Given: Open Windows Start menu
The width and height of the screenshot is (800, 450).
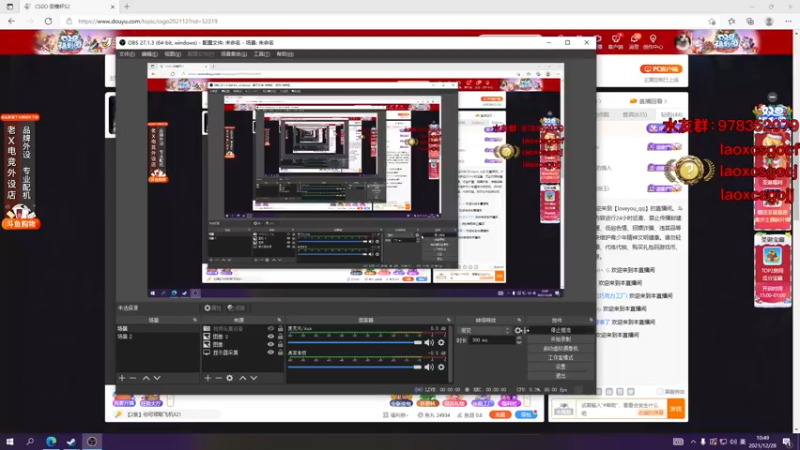Looking at the screenshot, I should [10, 442].
